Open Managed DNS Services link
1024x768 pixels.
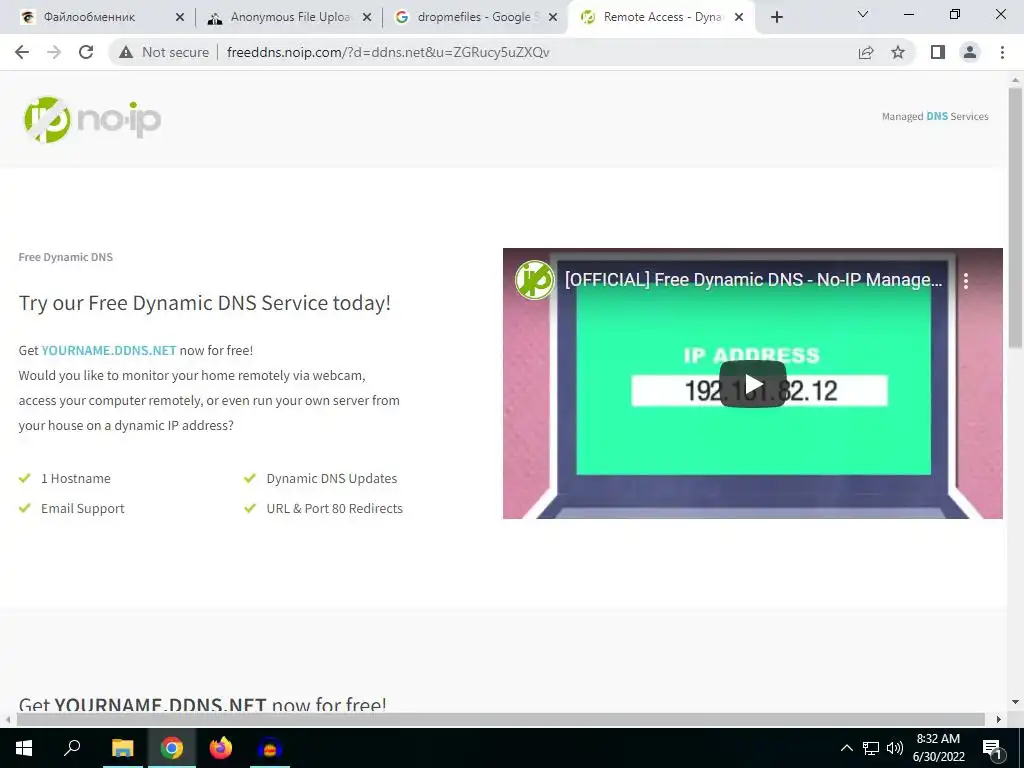click(935, 116)
